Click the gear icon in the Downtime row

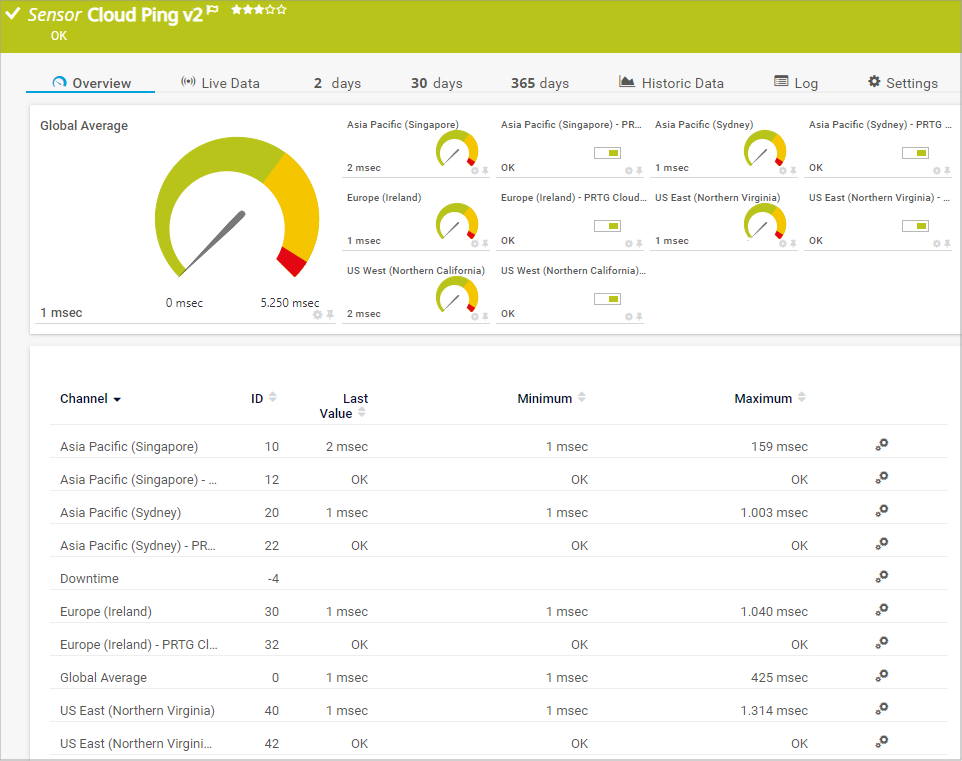coord(881,578)
